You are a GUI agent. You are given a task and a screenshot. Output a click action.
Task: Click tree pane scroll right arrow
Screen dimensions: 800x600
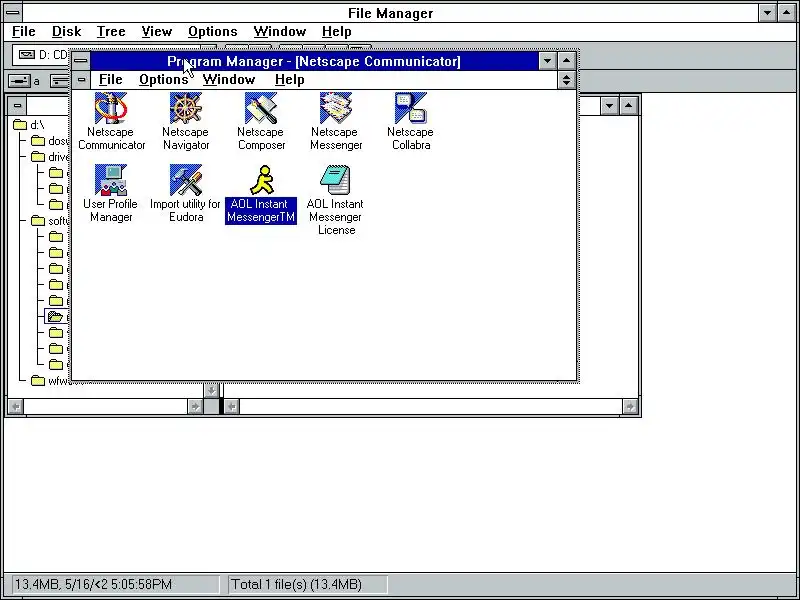pos(195,406)
